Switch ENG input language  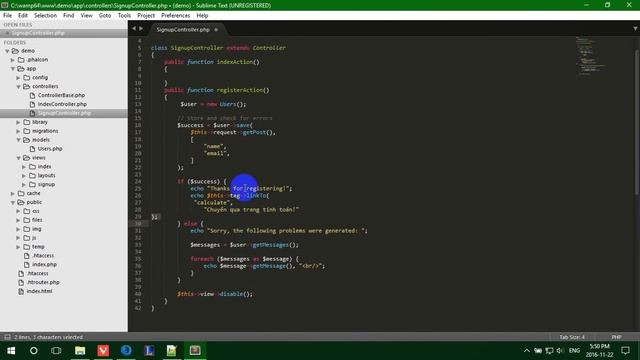574,351
